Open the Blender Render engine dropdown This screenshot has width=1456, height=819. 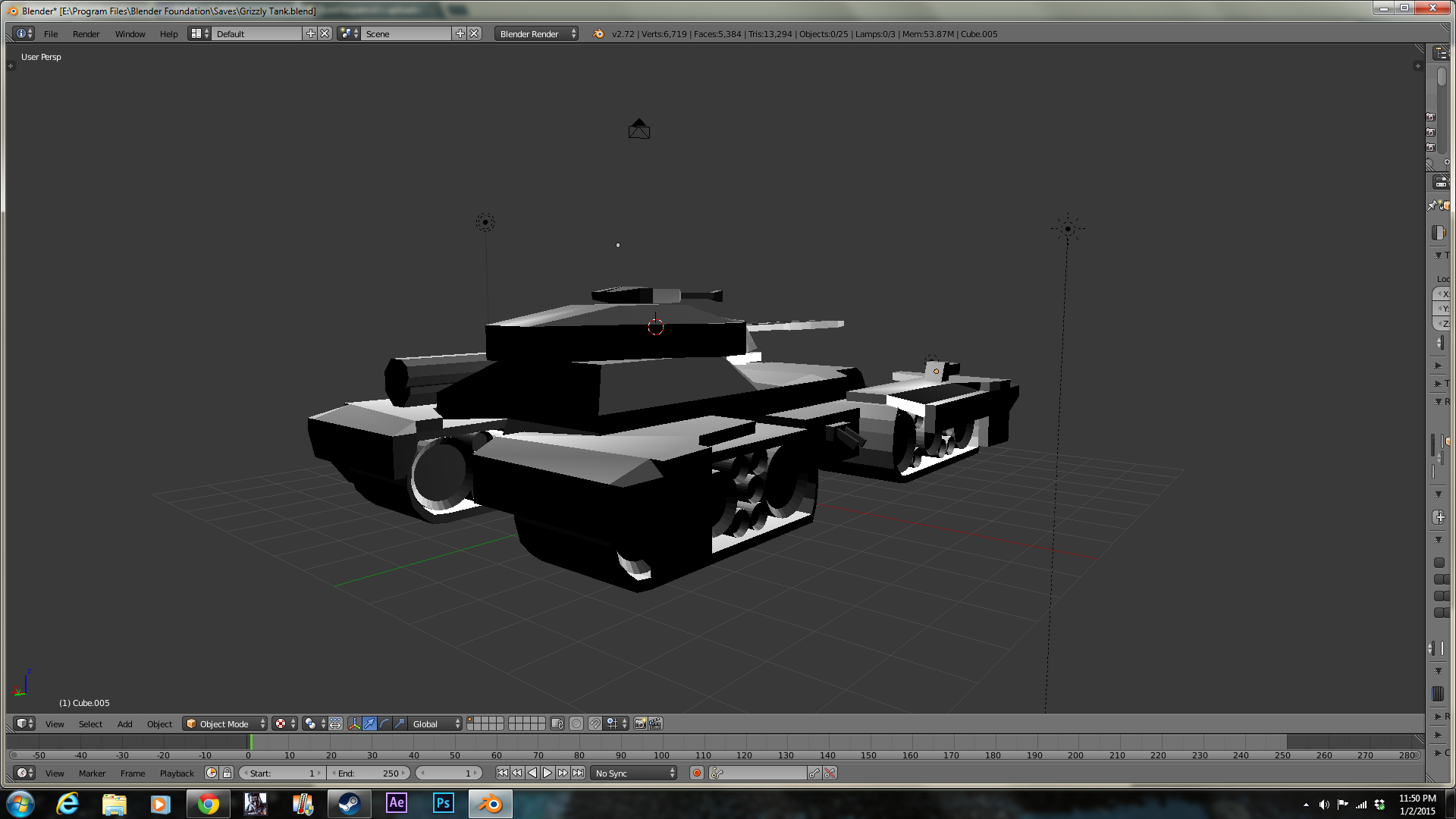pyautogui.click(x=536, y=34)
